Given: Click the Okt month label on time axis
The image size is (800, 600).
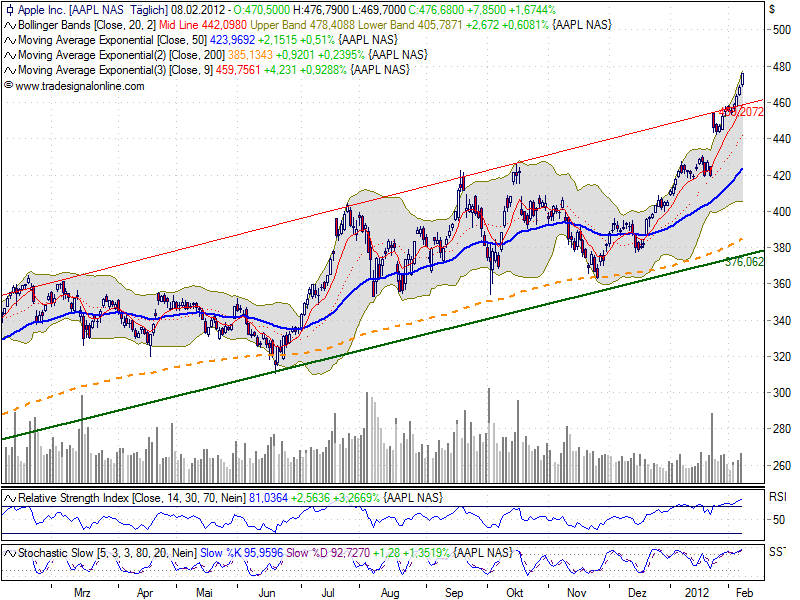Looking at the screenshot, I should click(515, 593).
